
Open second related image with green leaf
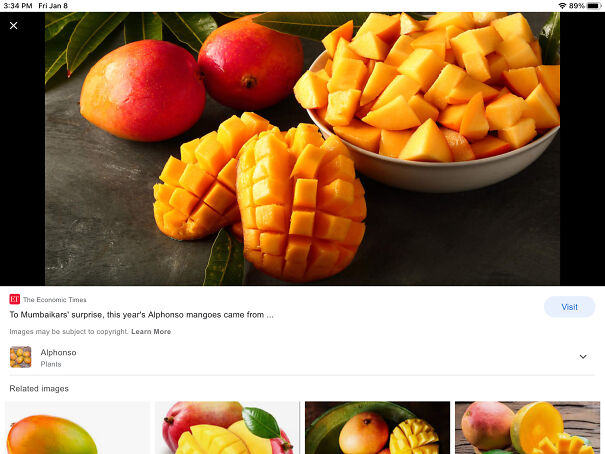point(227,427)
